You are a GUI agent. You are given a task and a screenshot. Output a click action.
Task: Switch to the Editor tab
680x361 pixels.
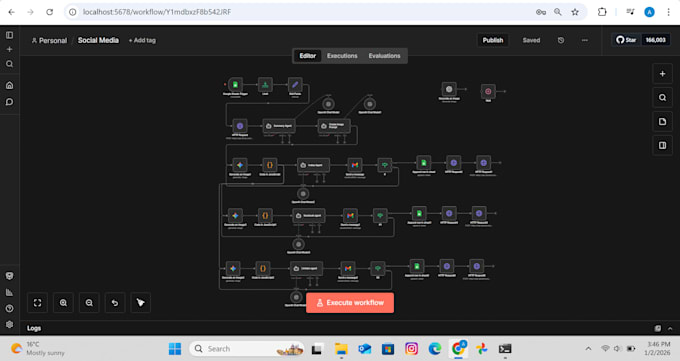click(307, 56)
